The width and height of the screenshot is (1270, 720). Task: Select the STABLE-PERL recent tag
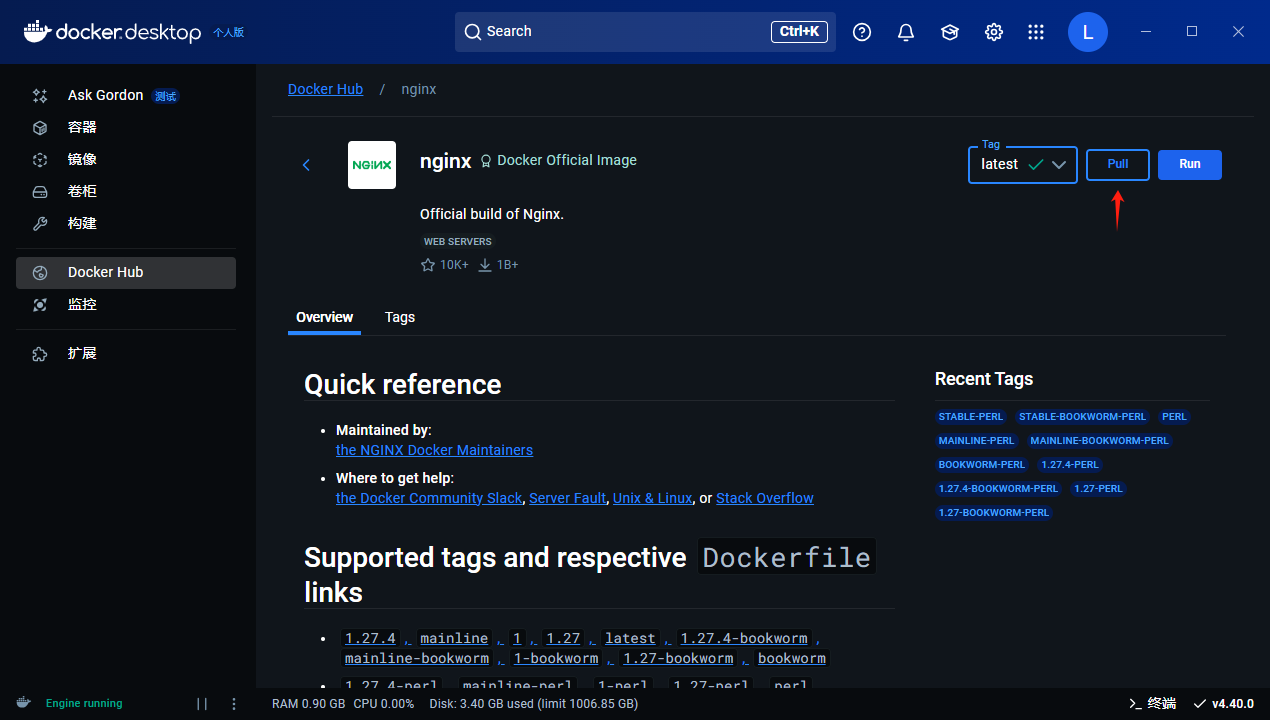970,416
